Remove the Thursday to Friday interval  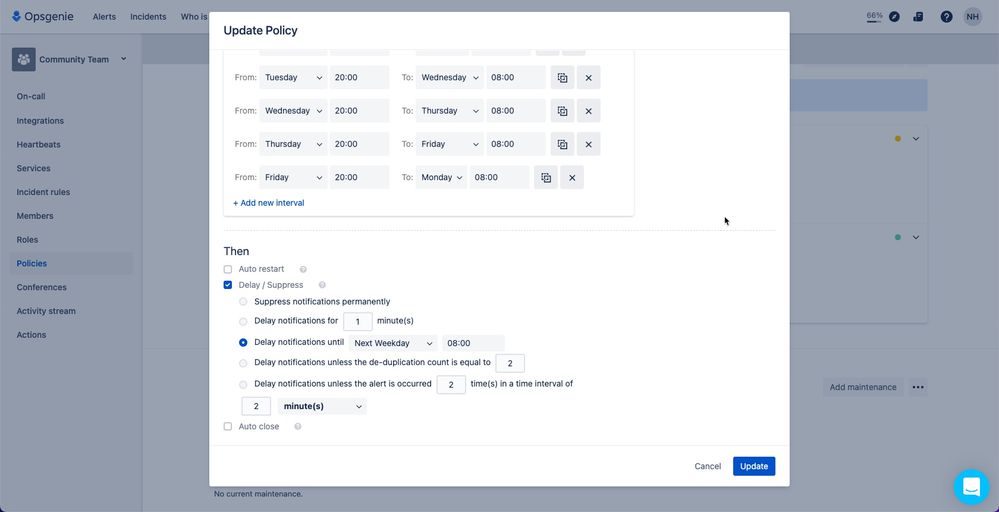click(589, 144)
